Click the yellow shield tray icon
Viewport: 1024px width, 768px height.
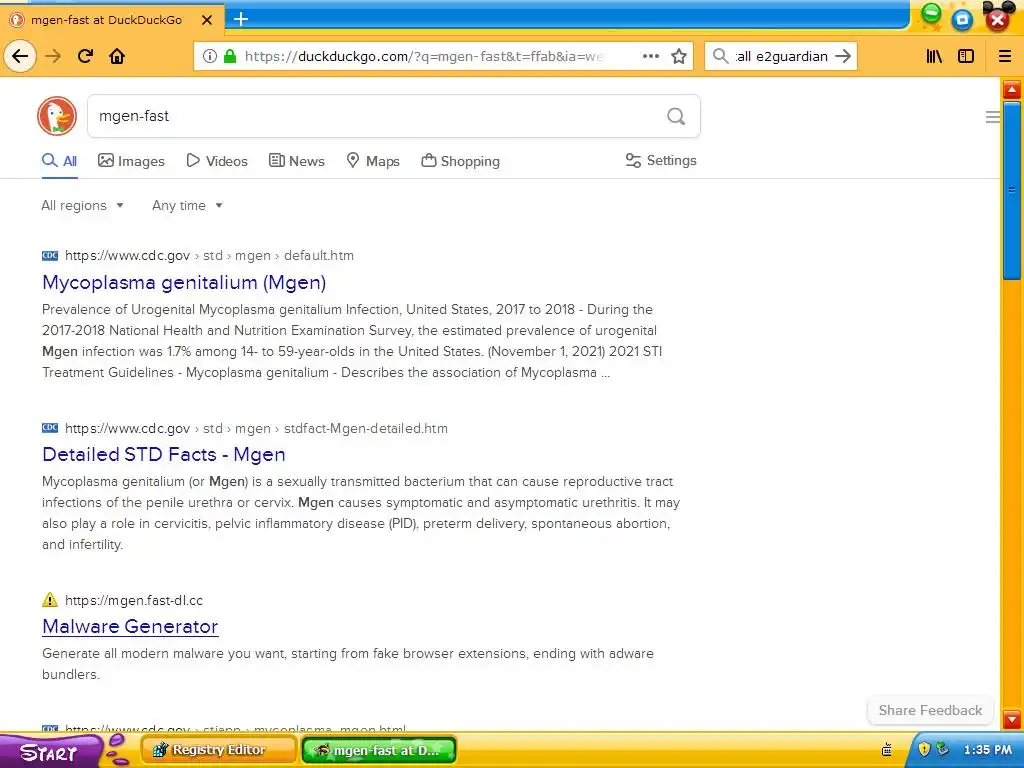(x=924, y=749)
